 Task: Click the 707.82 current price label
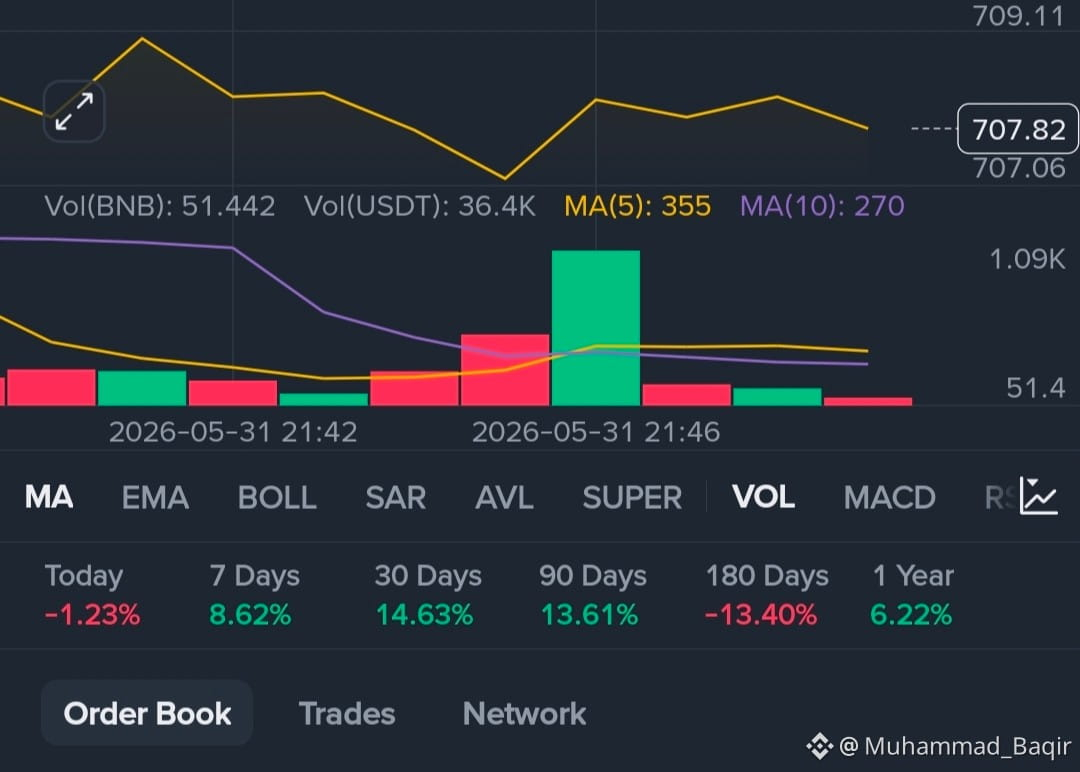coord(1018,129)
